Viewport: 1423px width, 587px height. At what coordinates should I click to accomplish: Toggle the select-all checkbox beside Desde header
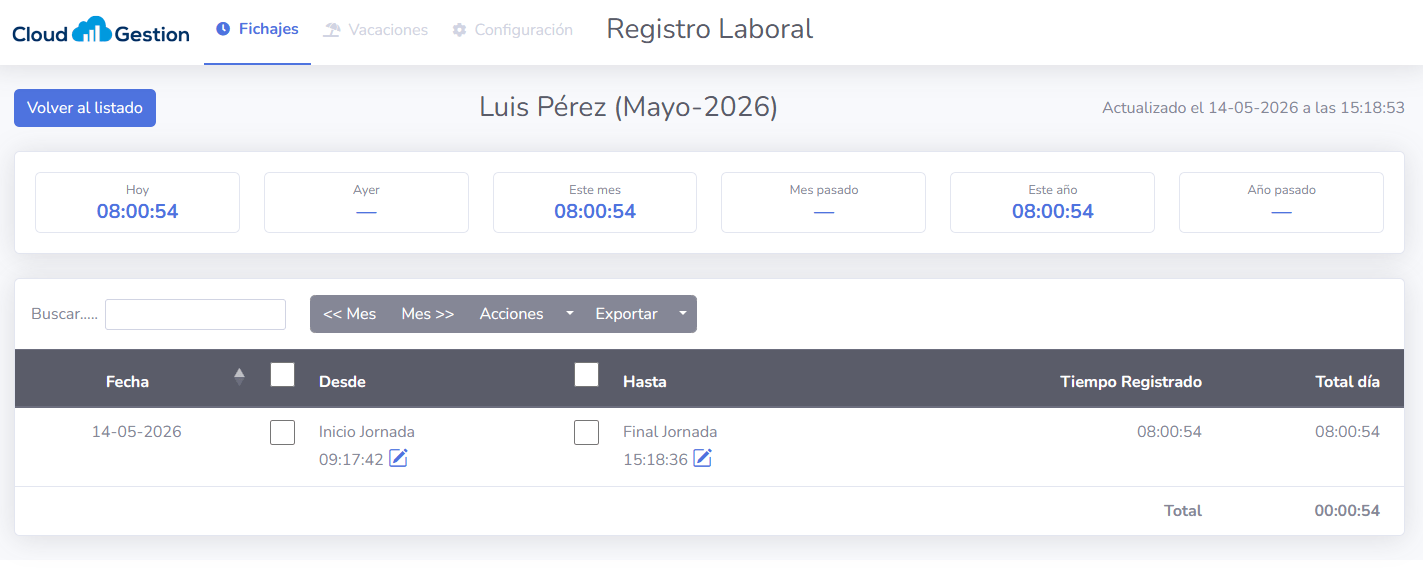[283, 374]
